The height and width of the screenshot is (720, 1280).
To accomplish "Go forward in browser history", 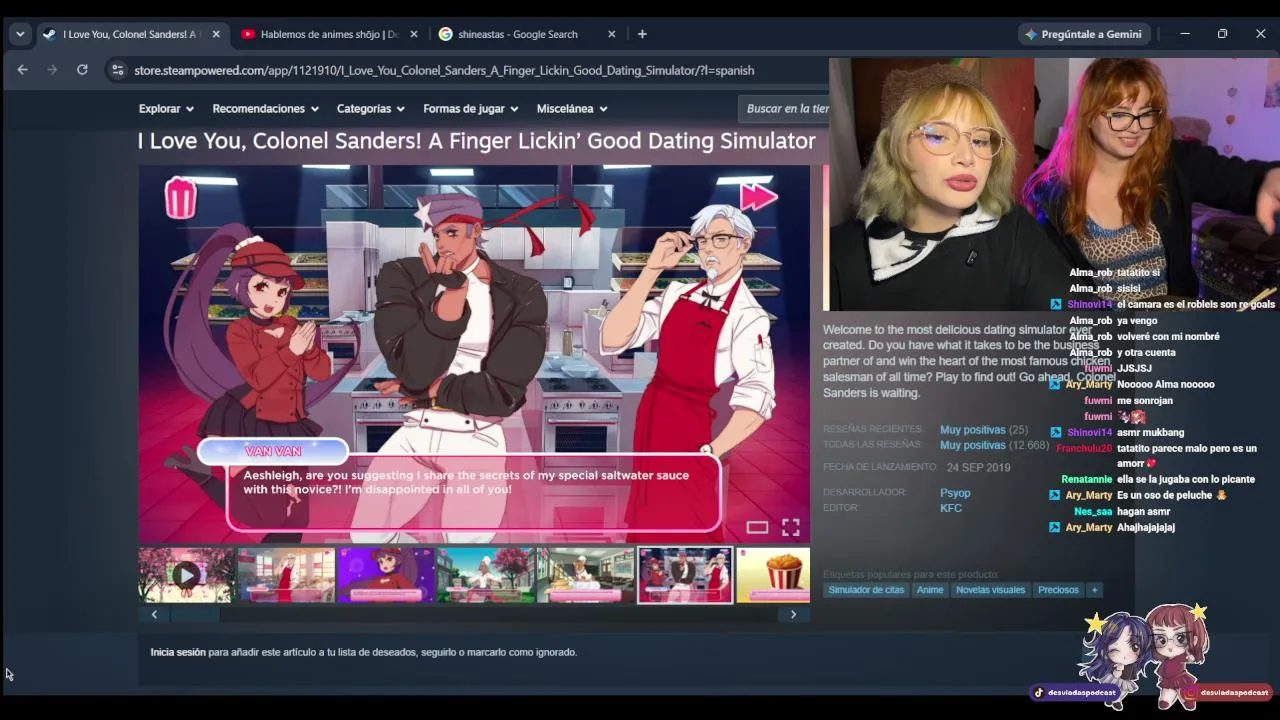I will click(52, 70).
